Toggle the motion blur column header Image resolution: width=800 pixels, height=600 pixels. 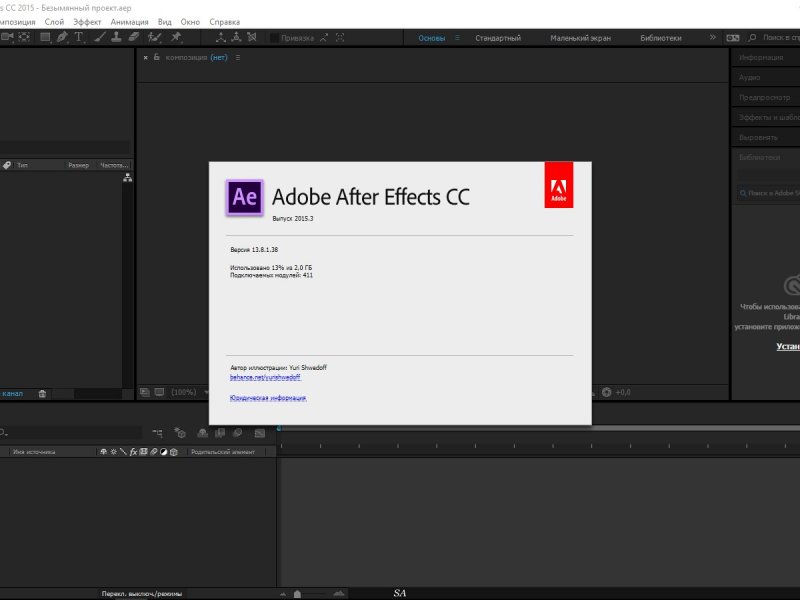pos(154,452)
